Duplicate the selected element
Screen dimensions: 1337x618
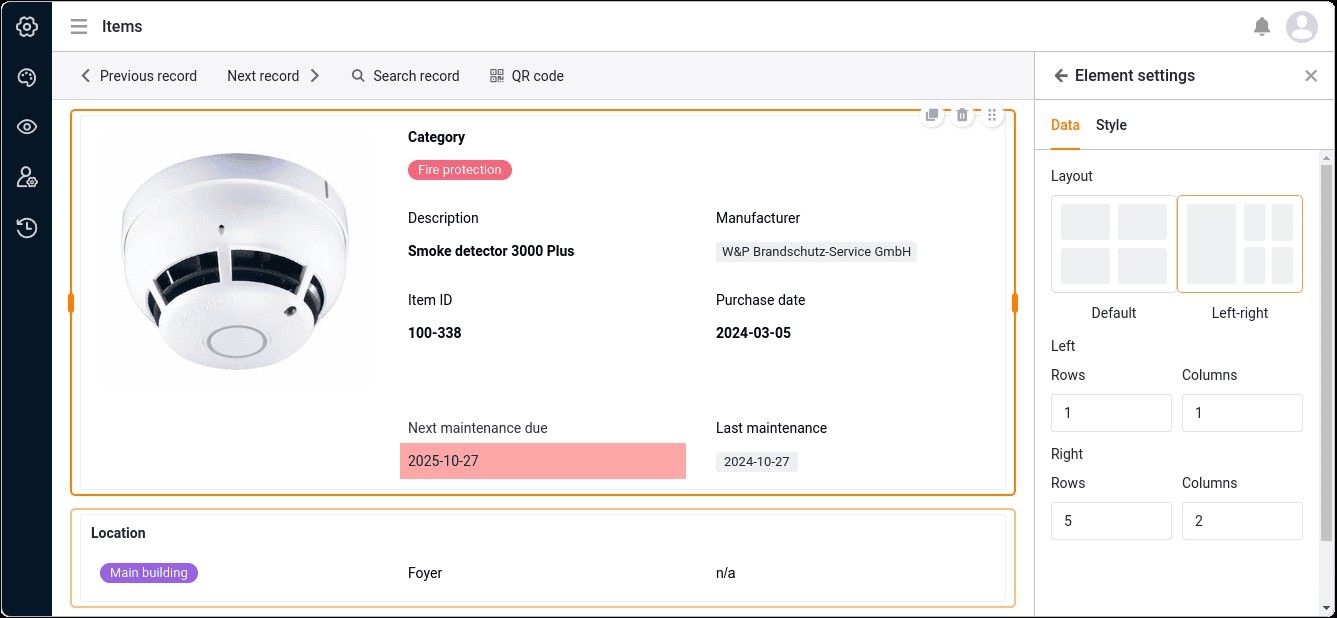pos(932,115)
